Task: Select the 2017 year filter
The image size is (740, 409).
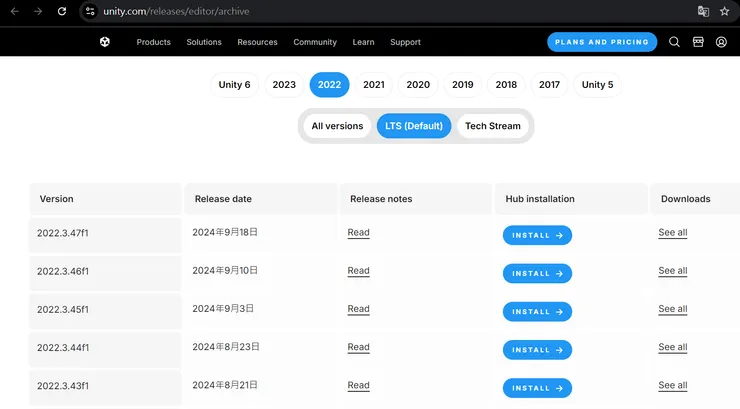Action: click(549, 85)
